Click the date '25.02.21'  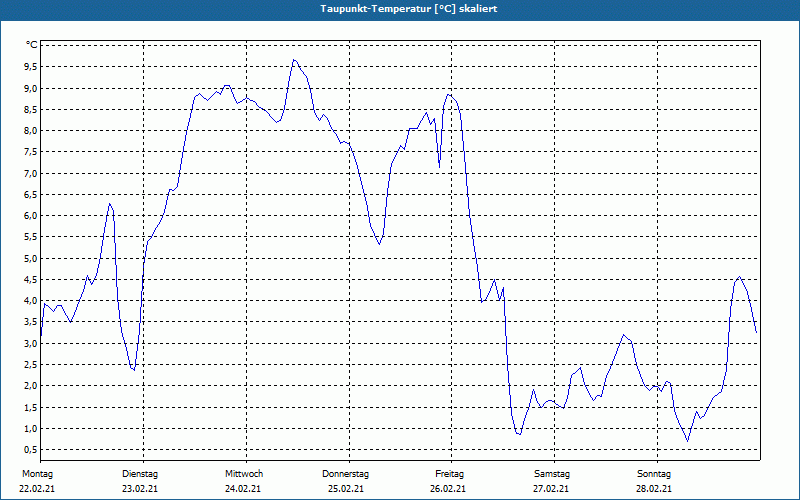click(346, 489)
